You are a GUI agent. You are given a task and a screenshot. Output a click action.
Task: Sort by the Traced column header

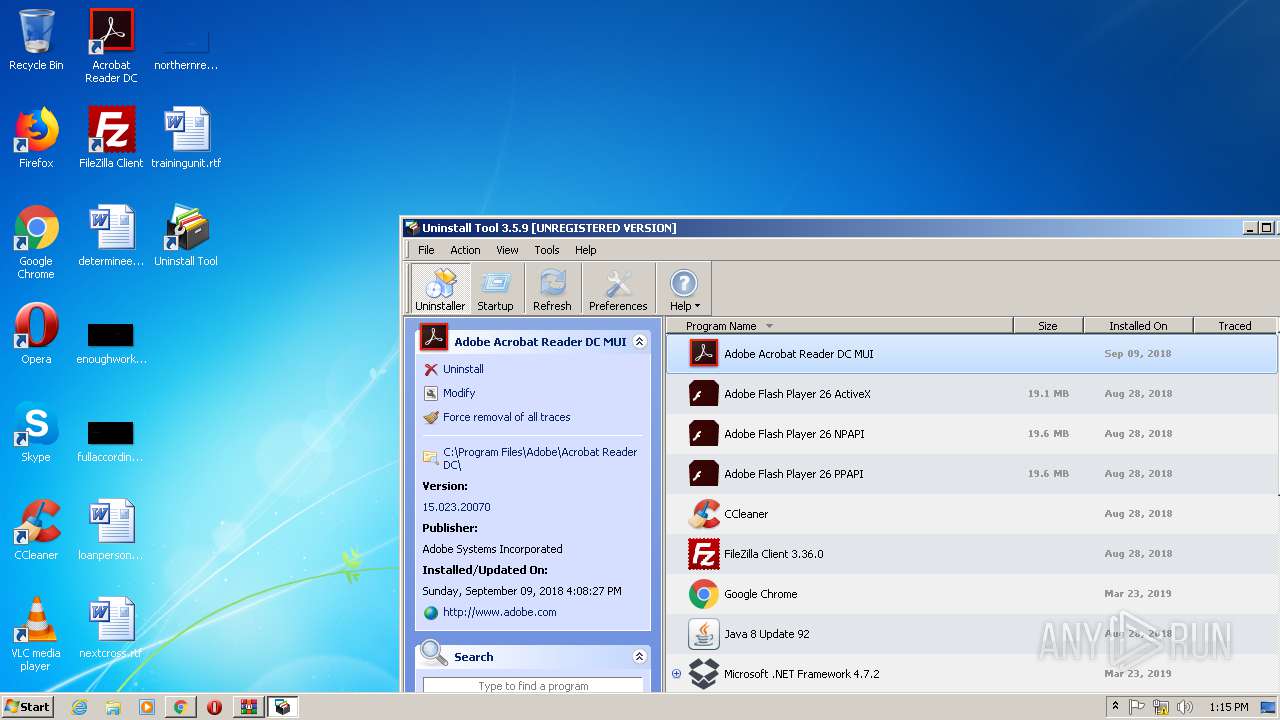1235,326
